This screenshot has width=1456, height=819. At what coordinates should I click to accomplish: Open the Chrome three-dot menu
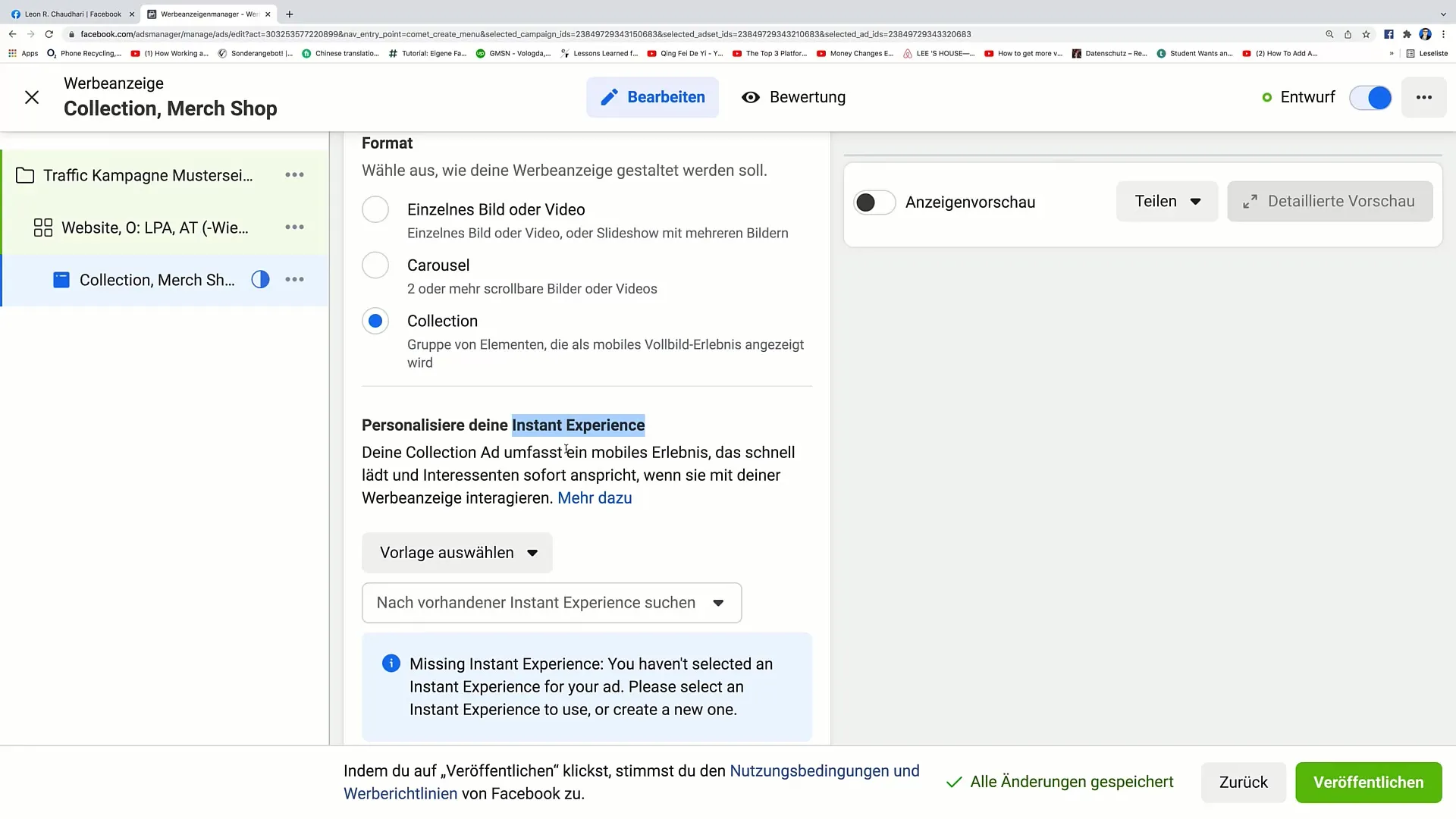point(1443,34)
